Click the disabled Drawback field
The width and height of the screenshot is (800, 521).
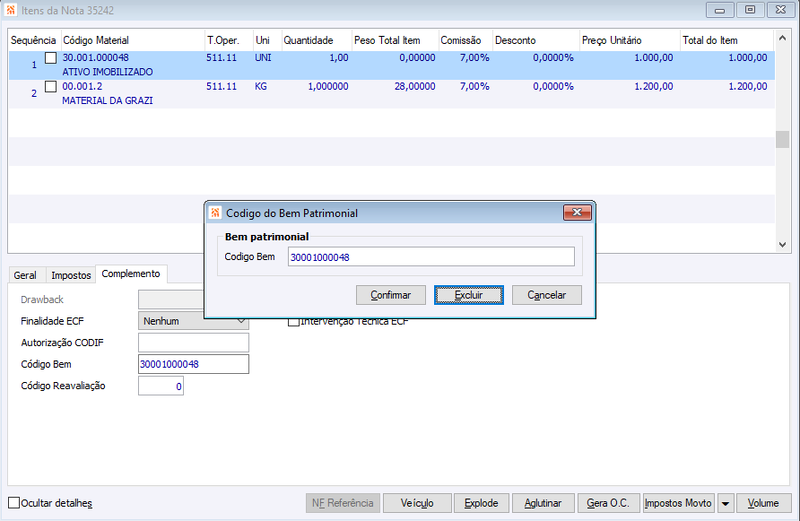click(171, 300)
